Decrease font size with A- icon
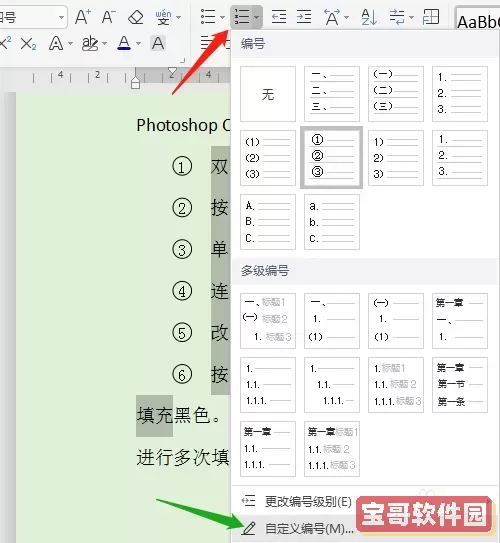Viewport: 500px width, 543px height. [x=109, y=17]
